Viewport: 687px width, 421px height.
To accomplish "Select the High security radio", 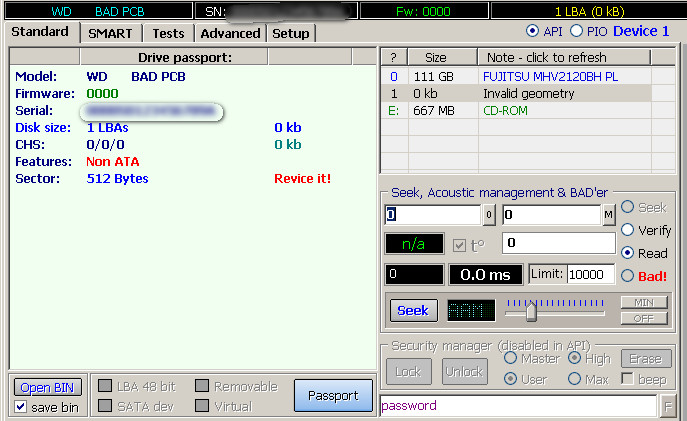I will pos(574,358).
